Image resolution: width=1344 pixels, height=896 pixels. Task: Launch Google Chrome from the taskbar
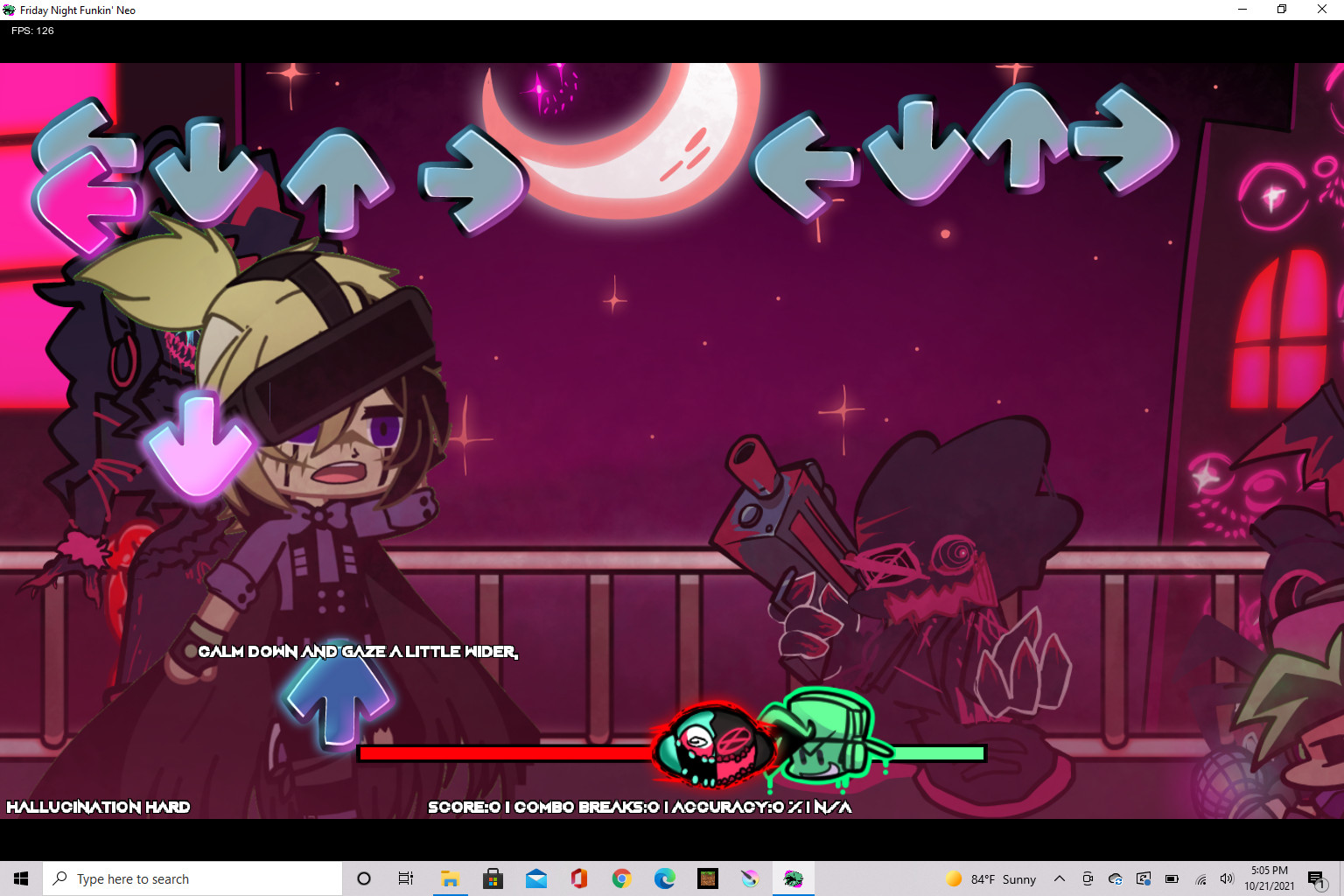click(x=621, y=878)
